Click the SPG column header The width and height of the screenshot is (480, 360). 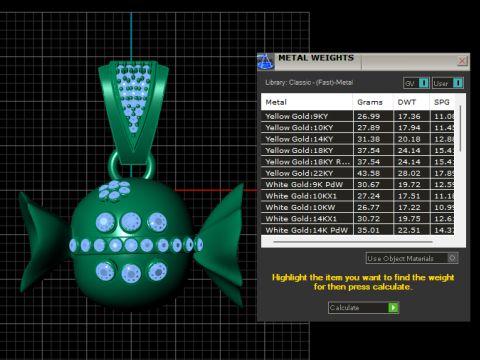click(442, 102)
